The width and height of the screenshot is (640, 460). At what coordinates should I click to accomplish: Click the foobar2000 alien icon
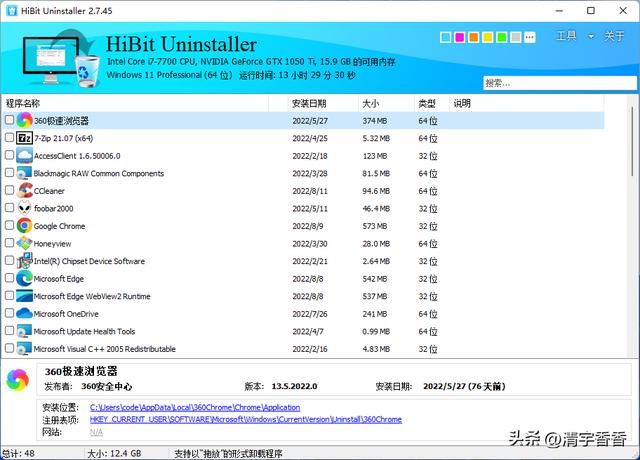(24, 208)
